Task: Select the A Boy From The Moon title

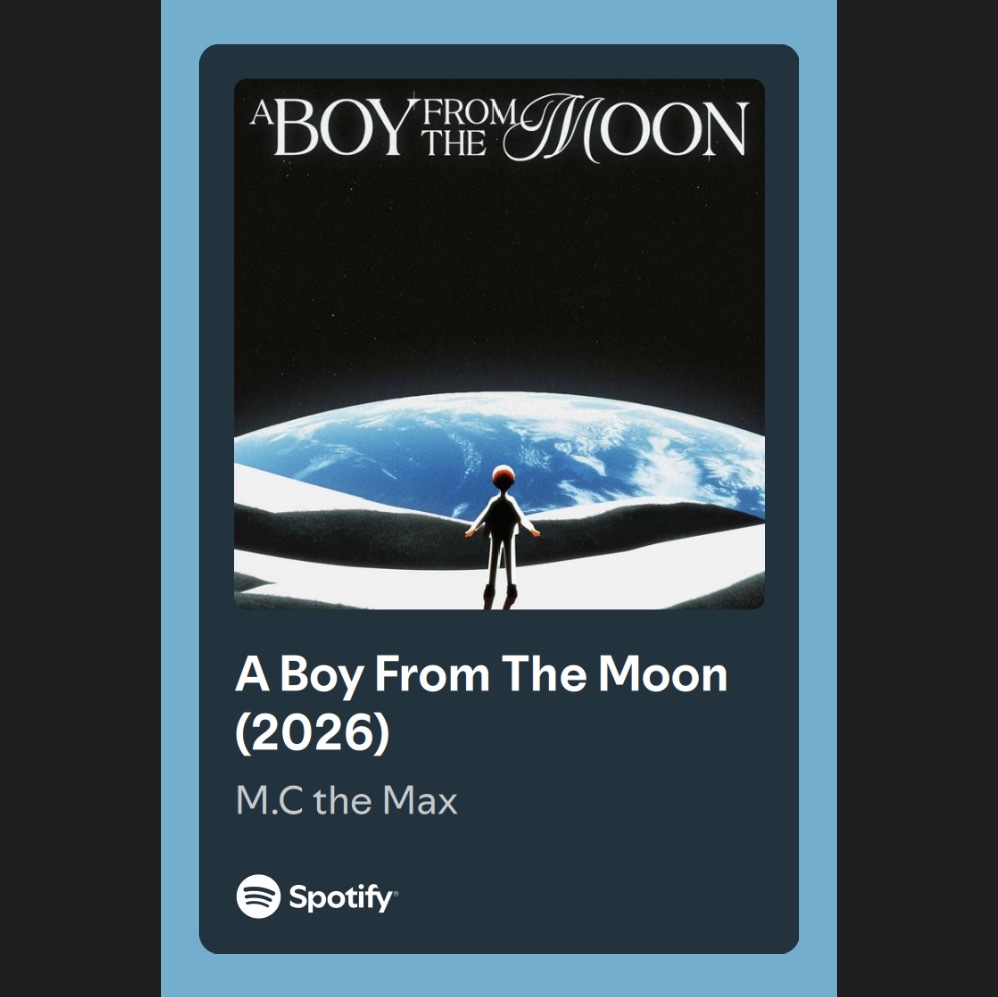Action: click(481, 674)
